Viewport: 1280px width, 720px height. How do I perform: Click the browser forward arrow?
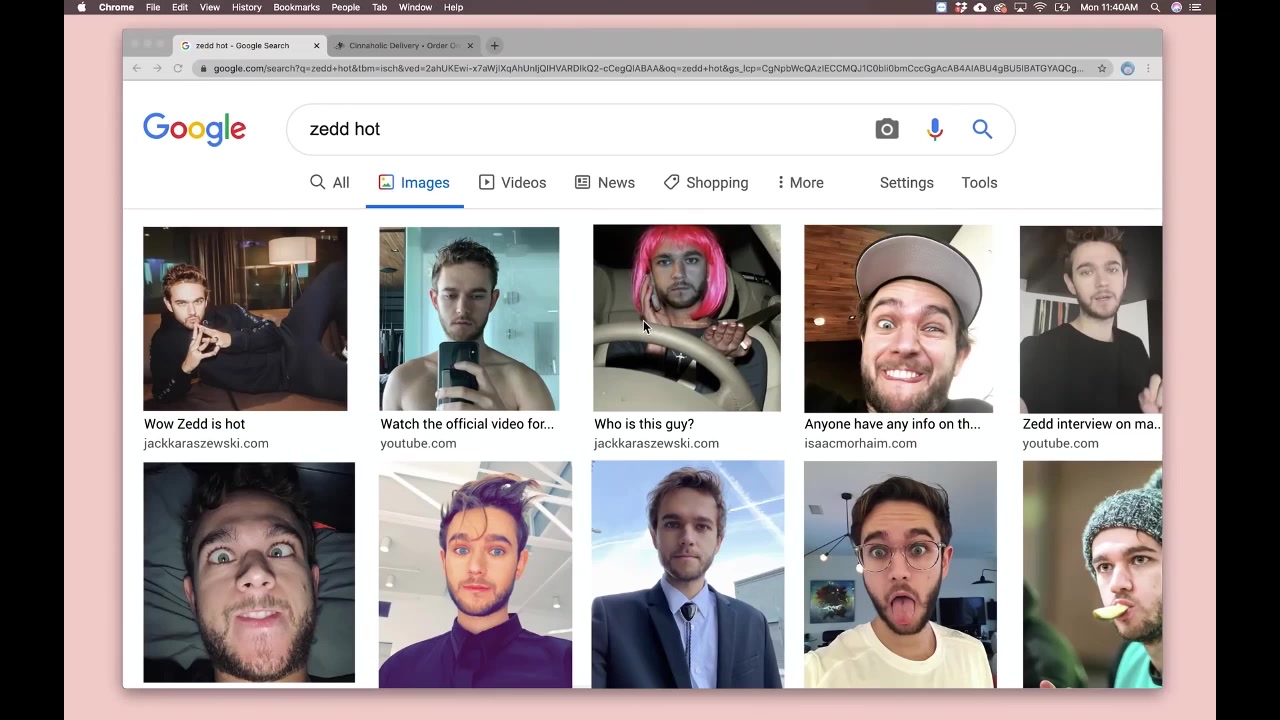point(157,68)
